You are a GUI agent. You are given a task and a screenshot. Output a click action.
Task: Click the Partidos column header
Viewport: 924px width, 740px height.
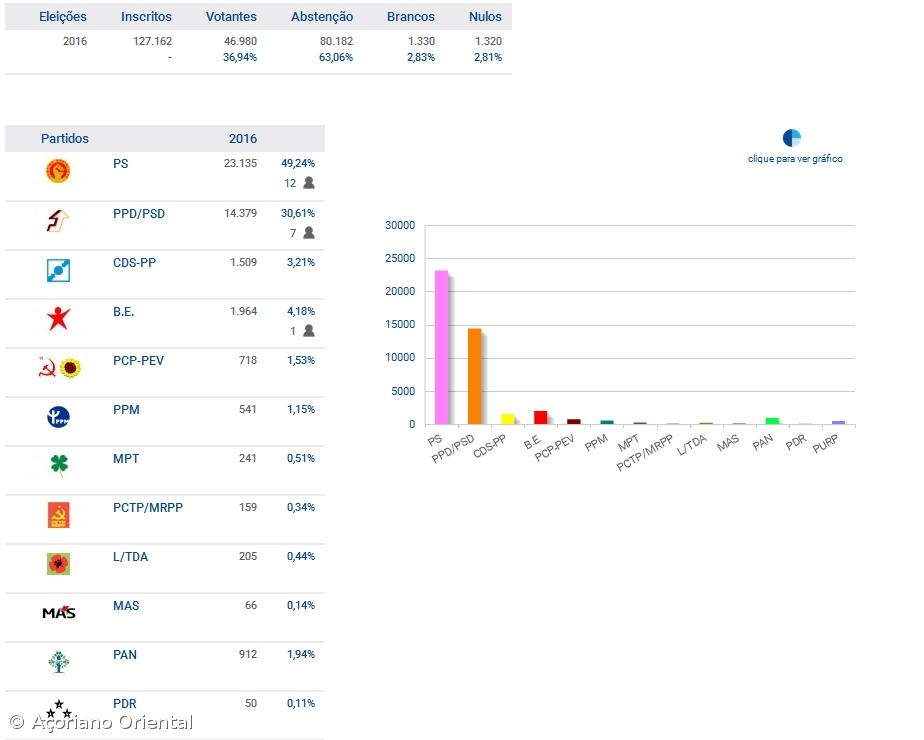pyautogui.click(x=65, y=139)
